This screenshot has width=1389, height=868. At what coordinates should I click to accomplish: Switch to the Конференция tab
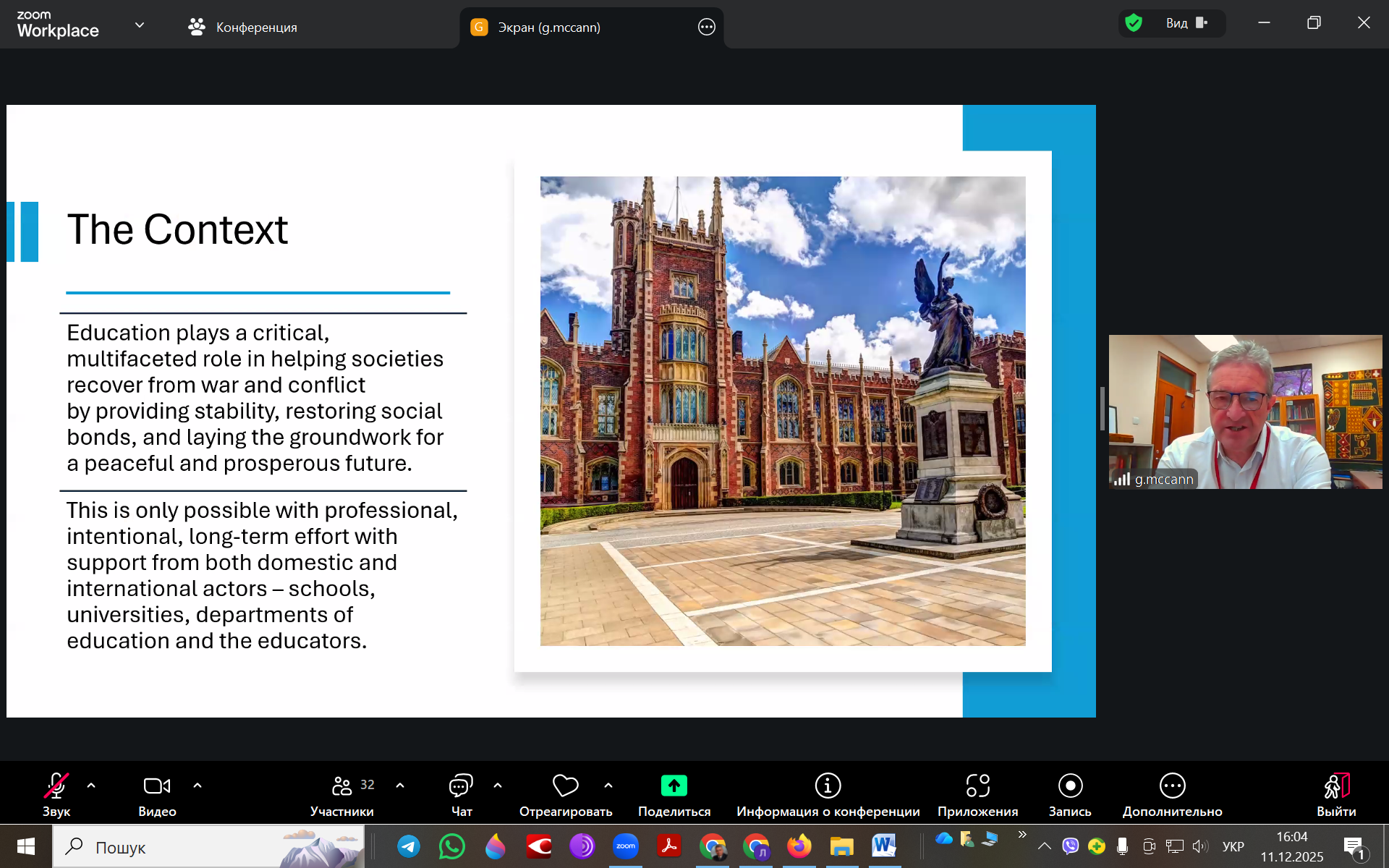coord(243,27)
